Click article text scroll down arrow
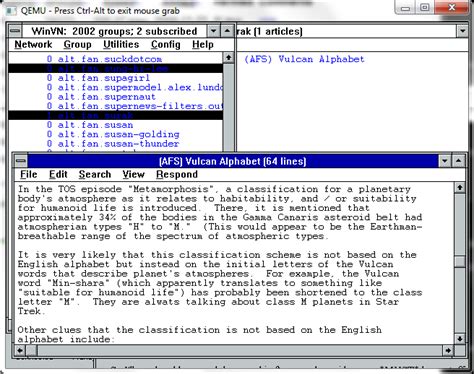Viewport: 474px width, 374px height. point(460,339)
